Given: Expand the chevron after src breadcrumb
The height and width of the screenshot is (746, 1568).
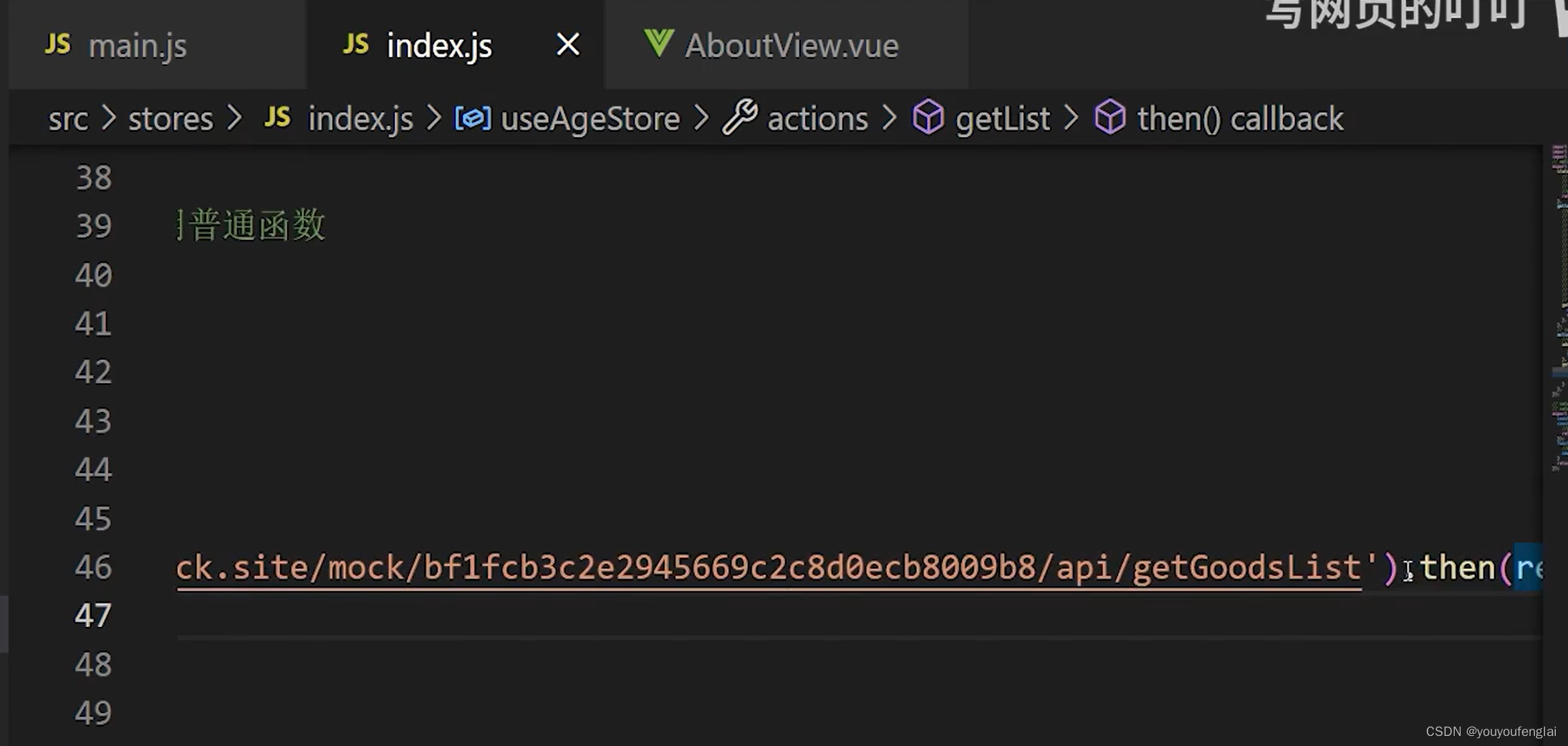Looking at the screenshot, I should 108,118.
